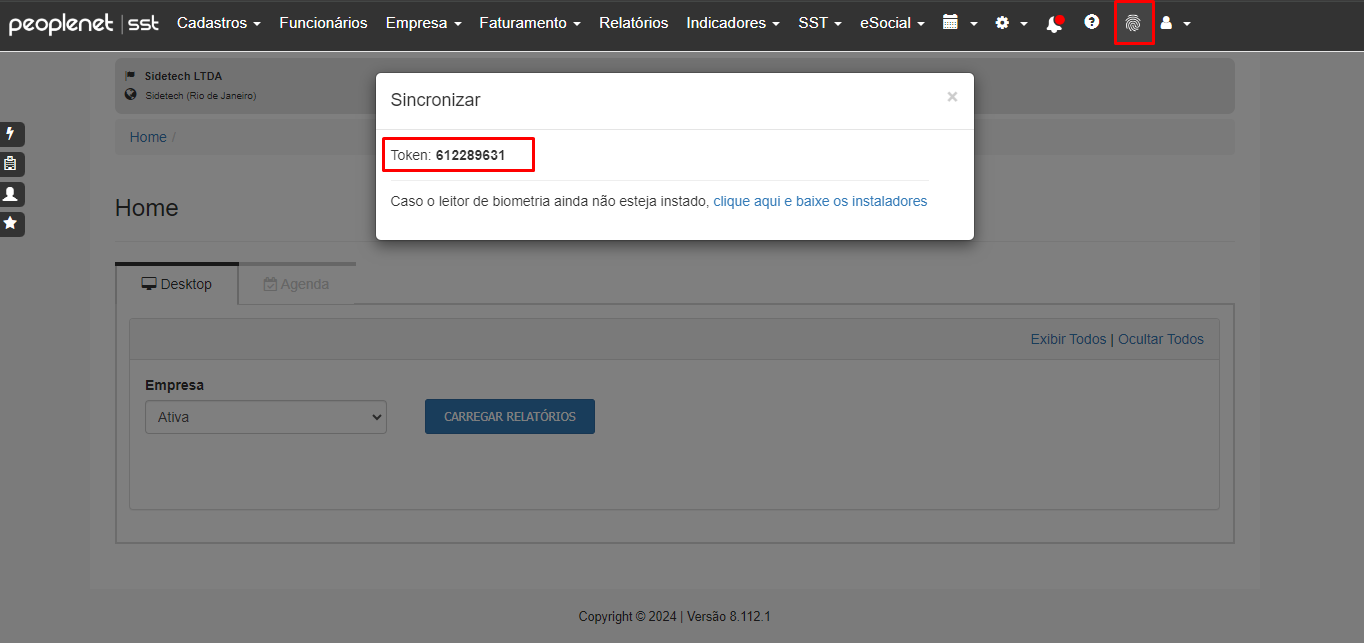
Task: Open the calendar icon menu
Action: point(960,22)
